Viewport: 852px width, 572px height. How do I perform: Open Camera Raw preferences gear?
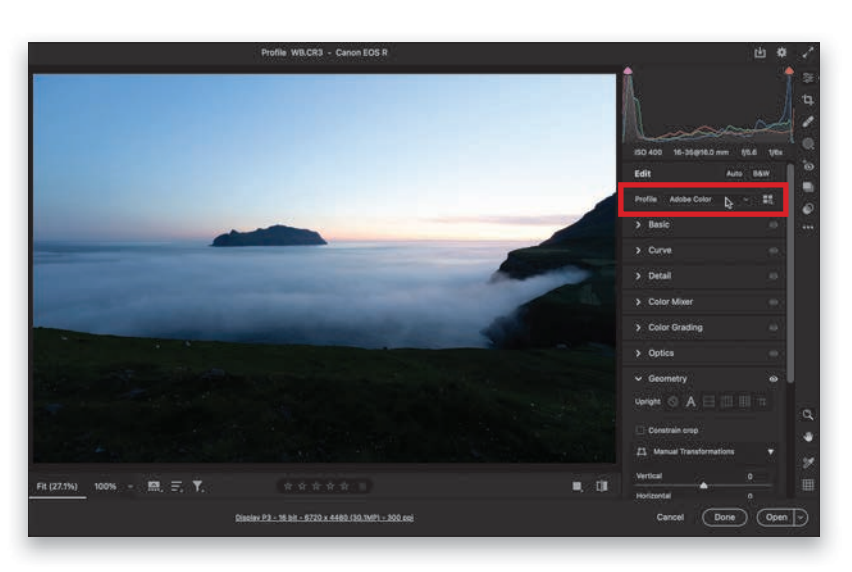point(781,53)
